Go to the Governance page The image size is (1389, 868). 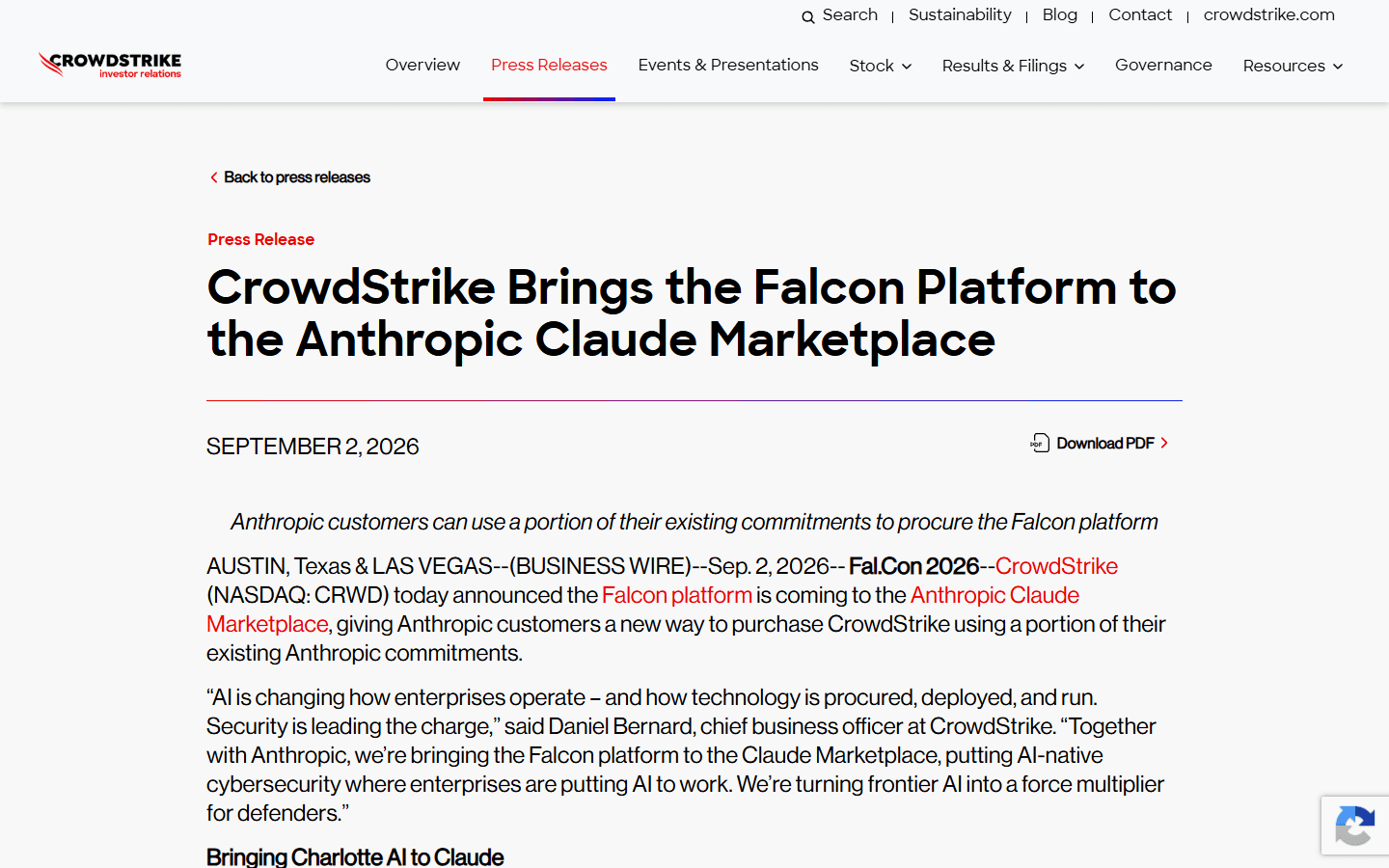(x=1163, y=65)
